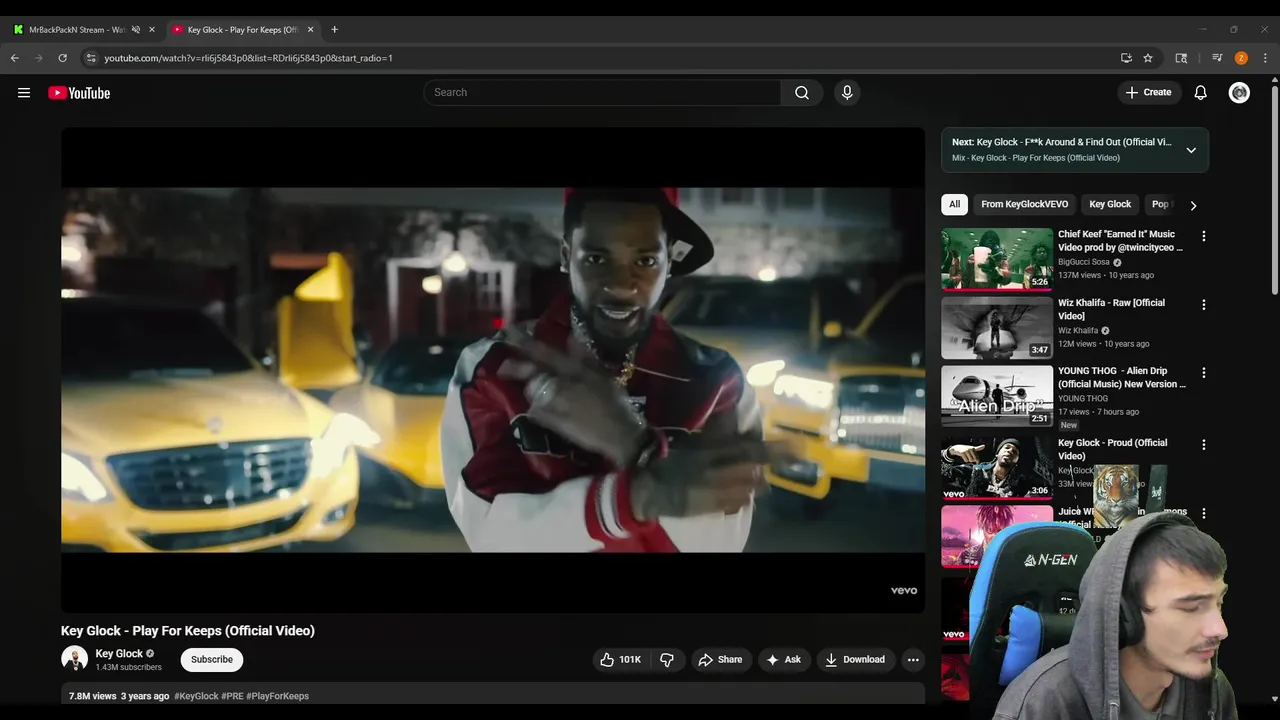This screenshot has width=1280, height=720.
Task: Click the #PRE hashtag
Action: tap(233, 696)
